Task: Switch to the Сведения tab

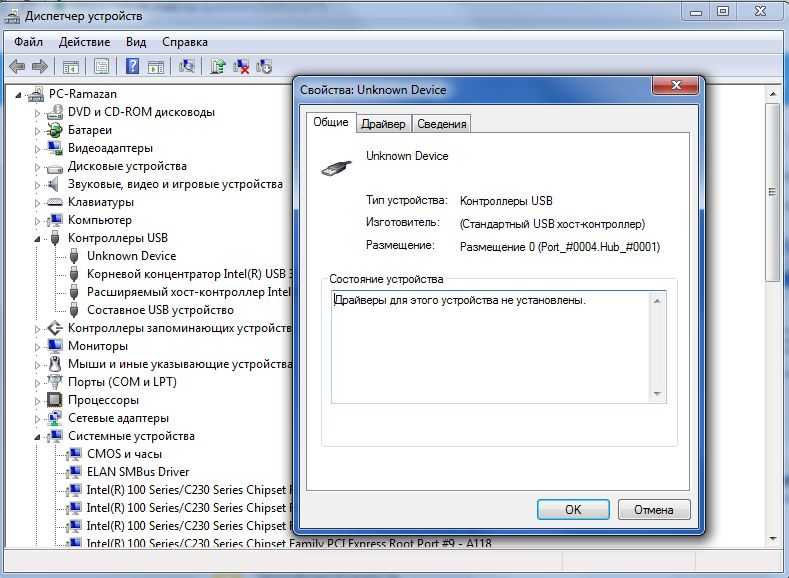Action: [x=441, y=124]
